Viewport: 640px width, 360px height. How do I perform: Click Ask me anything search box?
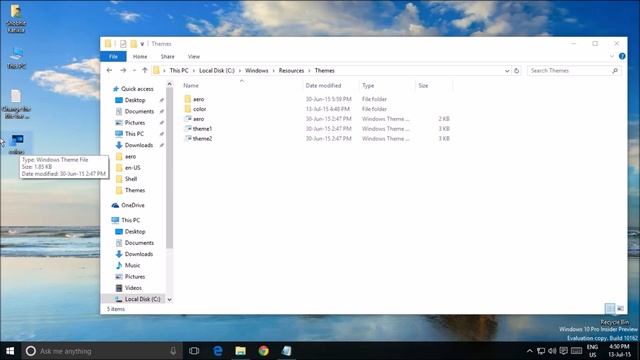click(101, 351)
